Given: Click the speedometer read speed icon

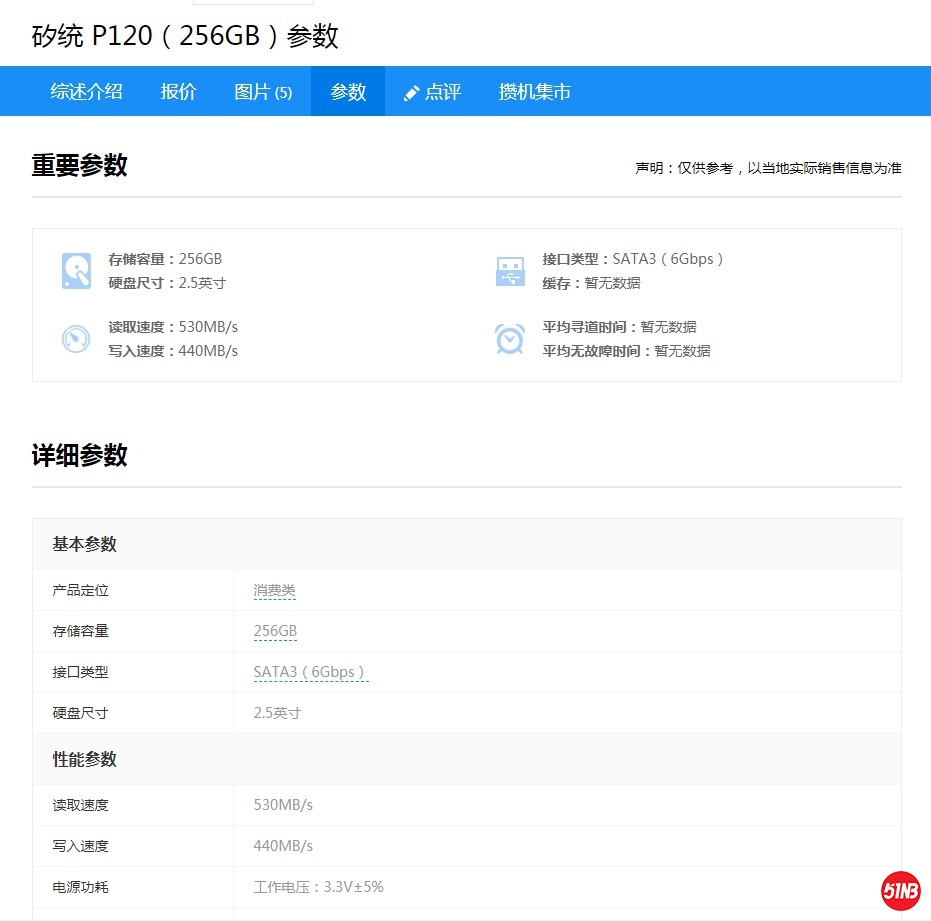Looking at the screenshot, I should tap(76, 339).
